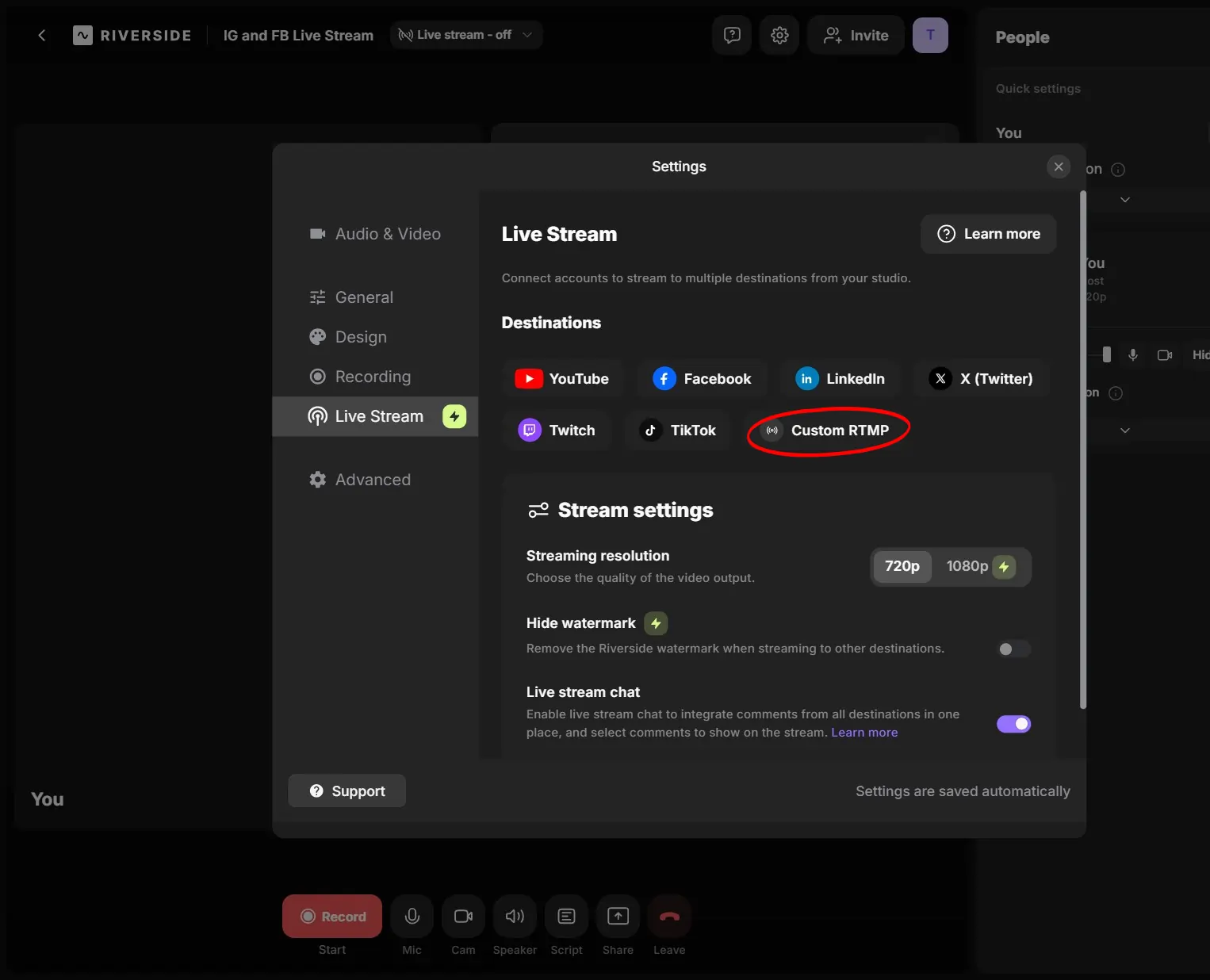Select 720p streaming resolution

pyautogui.click(x=902, y=566)
